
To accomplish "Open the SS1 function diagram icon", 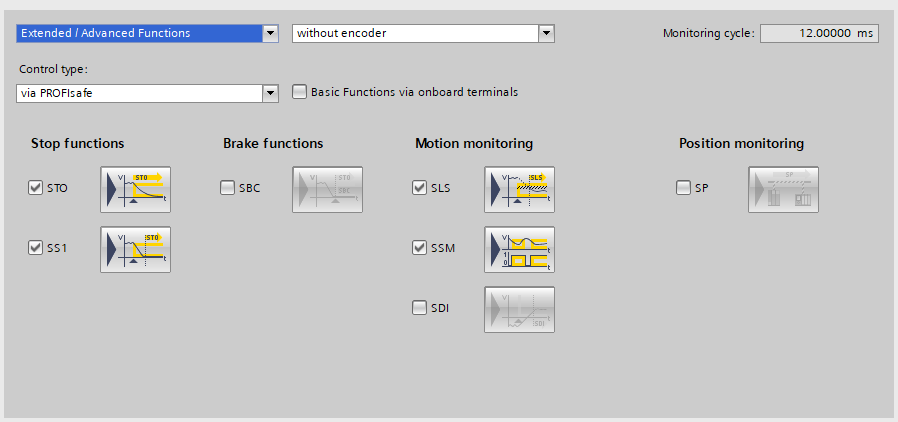I will click(135, 249).
